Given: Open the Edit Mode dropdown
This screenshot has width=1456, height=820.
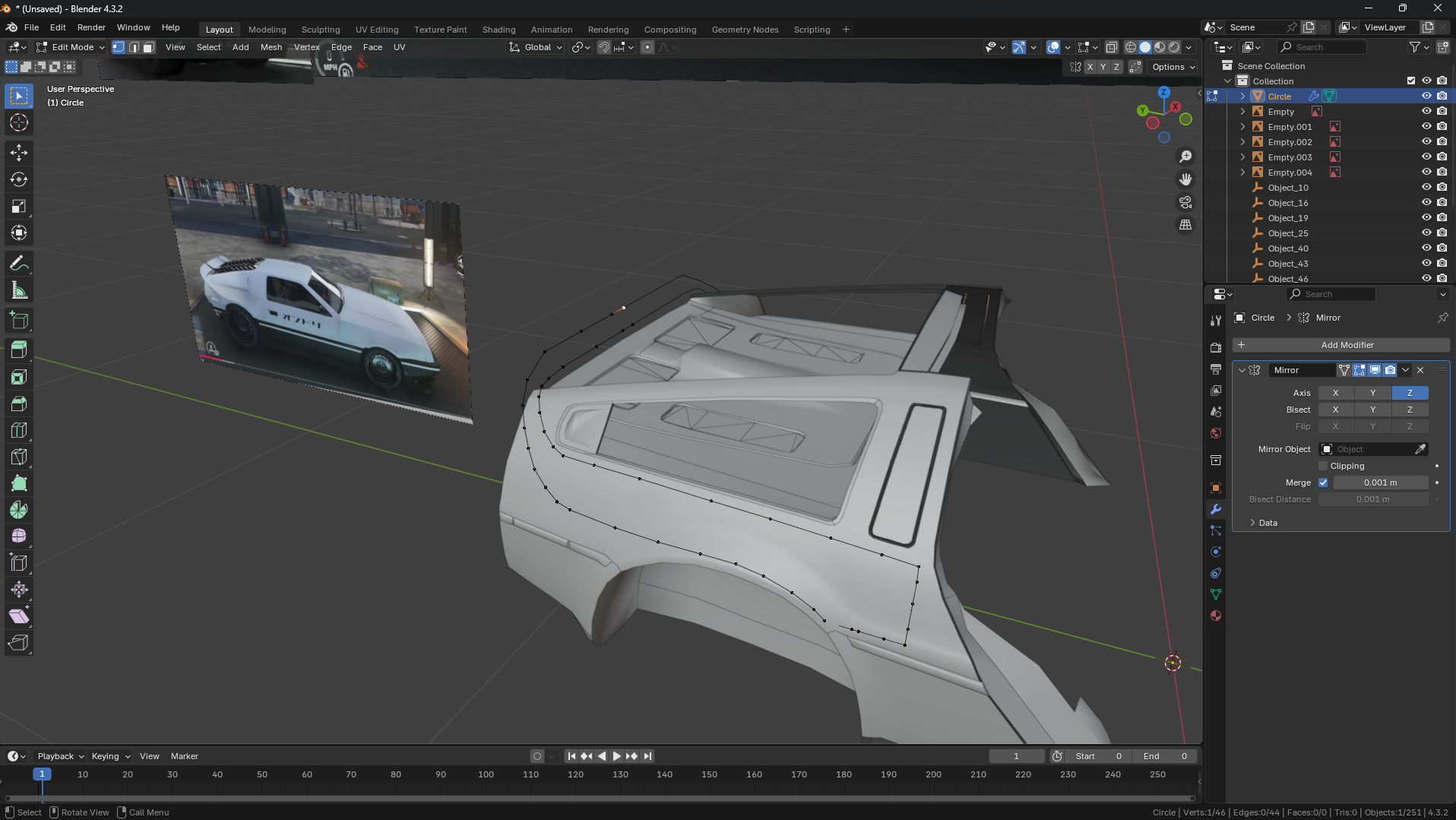Looking at the screenshot, I should (71, 47).
